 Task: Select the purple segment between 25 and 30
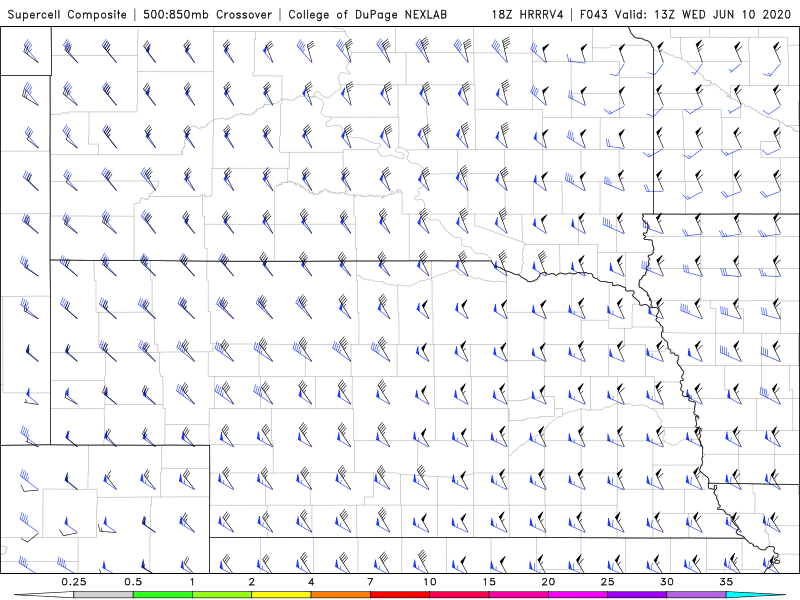click(x=637, y=595)
